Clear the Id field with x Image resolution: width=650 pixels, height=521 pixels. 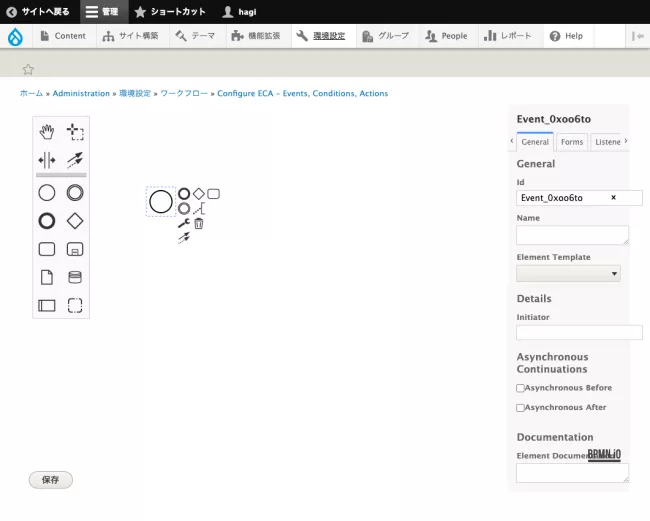614,198
